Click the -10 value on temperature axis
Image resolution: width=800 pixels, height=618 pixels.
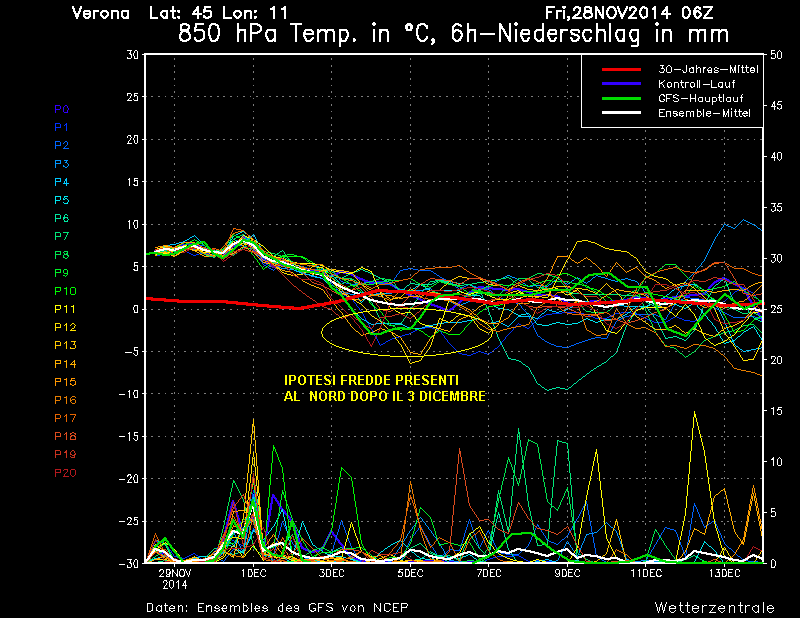point(129,394)
